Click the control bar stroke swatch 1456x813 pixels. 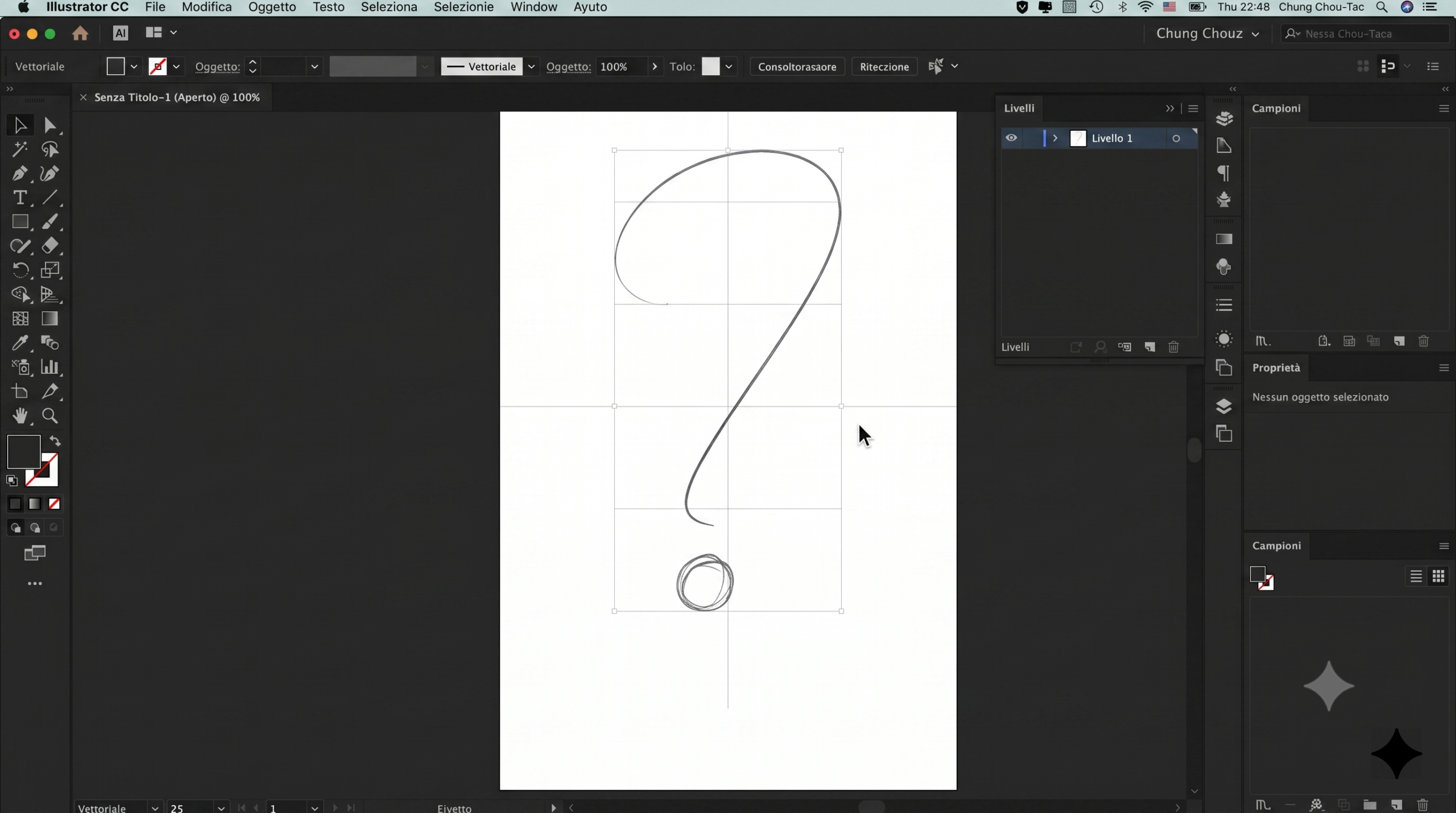pyautogui.click(x=158, y=67)
